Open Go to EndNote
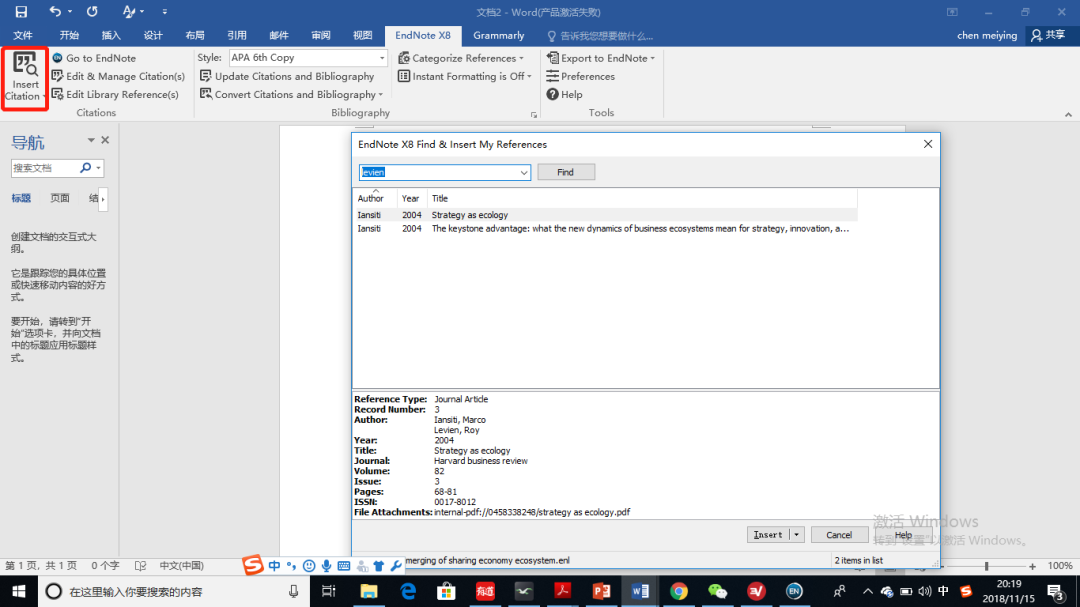 click(x=94, y=58)
